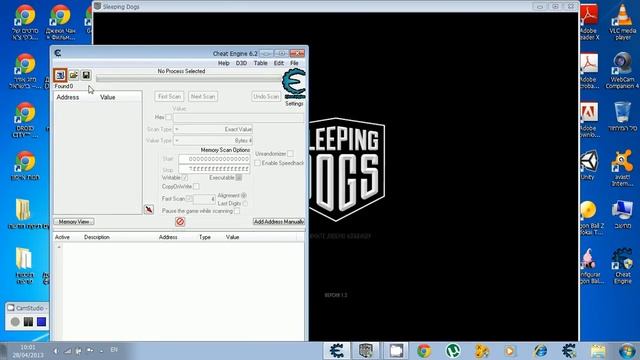Viewport: 640px width, 360px height.
Task: Open VLC media player desktop shortcut
Action: (x=622, y=22)
